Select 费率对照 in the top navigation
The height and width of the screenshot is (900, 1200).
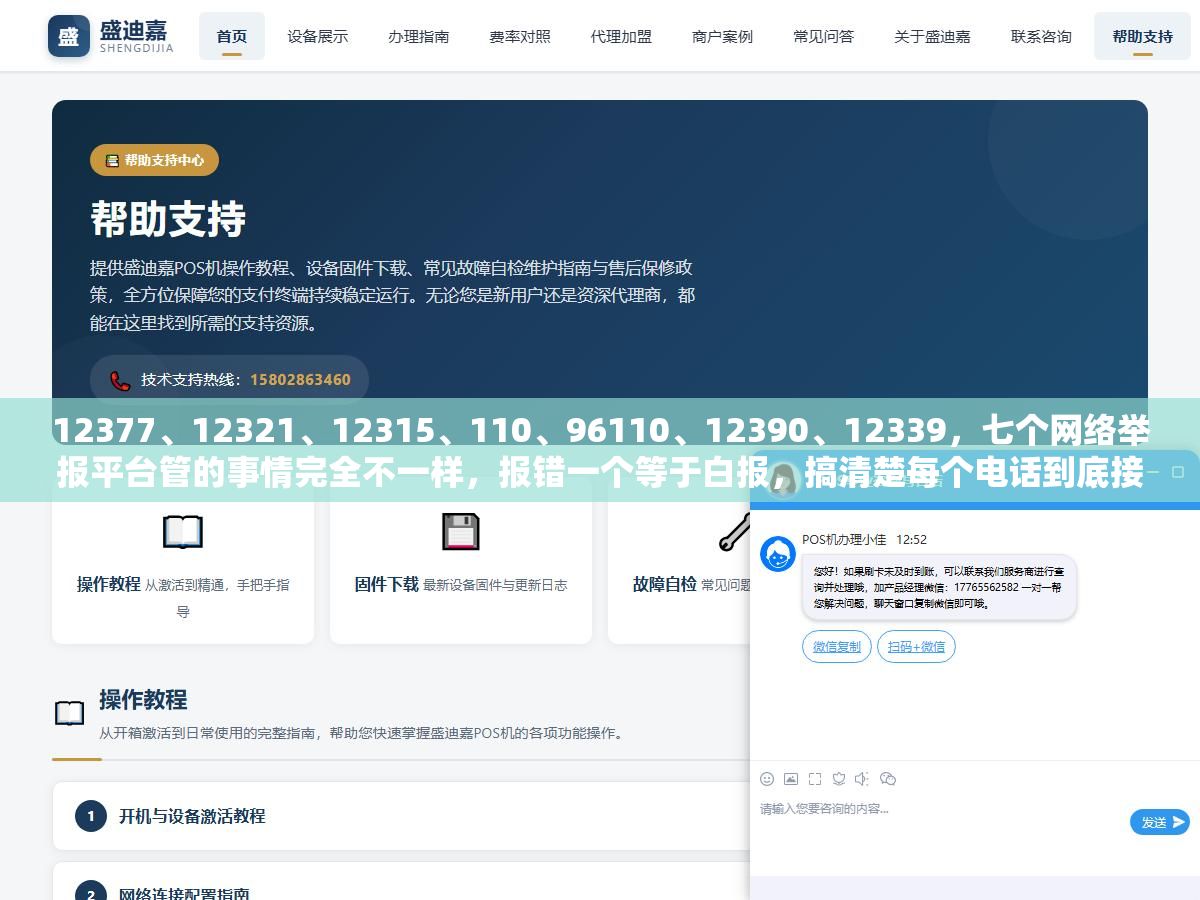tap(520, 36)
